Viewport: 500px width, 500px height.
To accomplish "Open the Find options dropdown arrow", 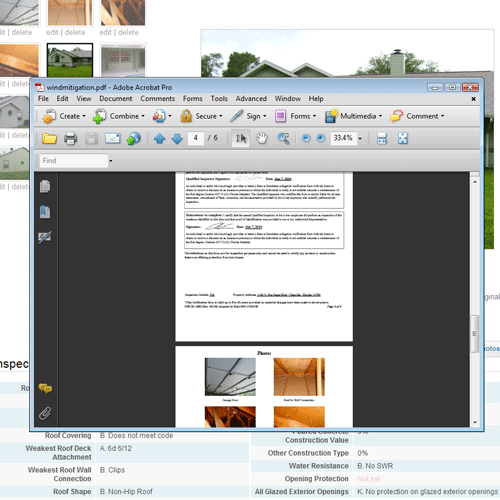I will coord(111,161).
